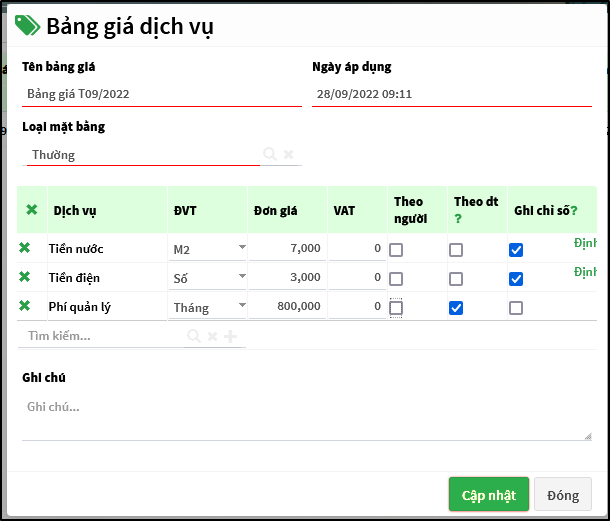The height and width of the screenshot is (521, 610).
Task: Tick Ghi chỉ số for Phí quản lý
Action: point(516,308)
